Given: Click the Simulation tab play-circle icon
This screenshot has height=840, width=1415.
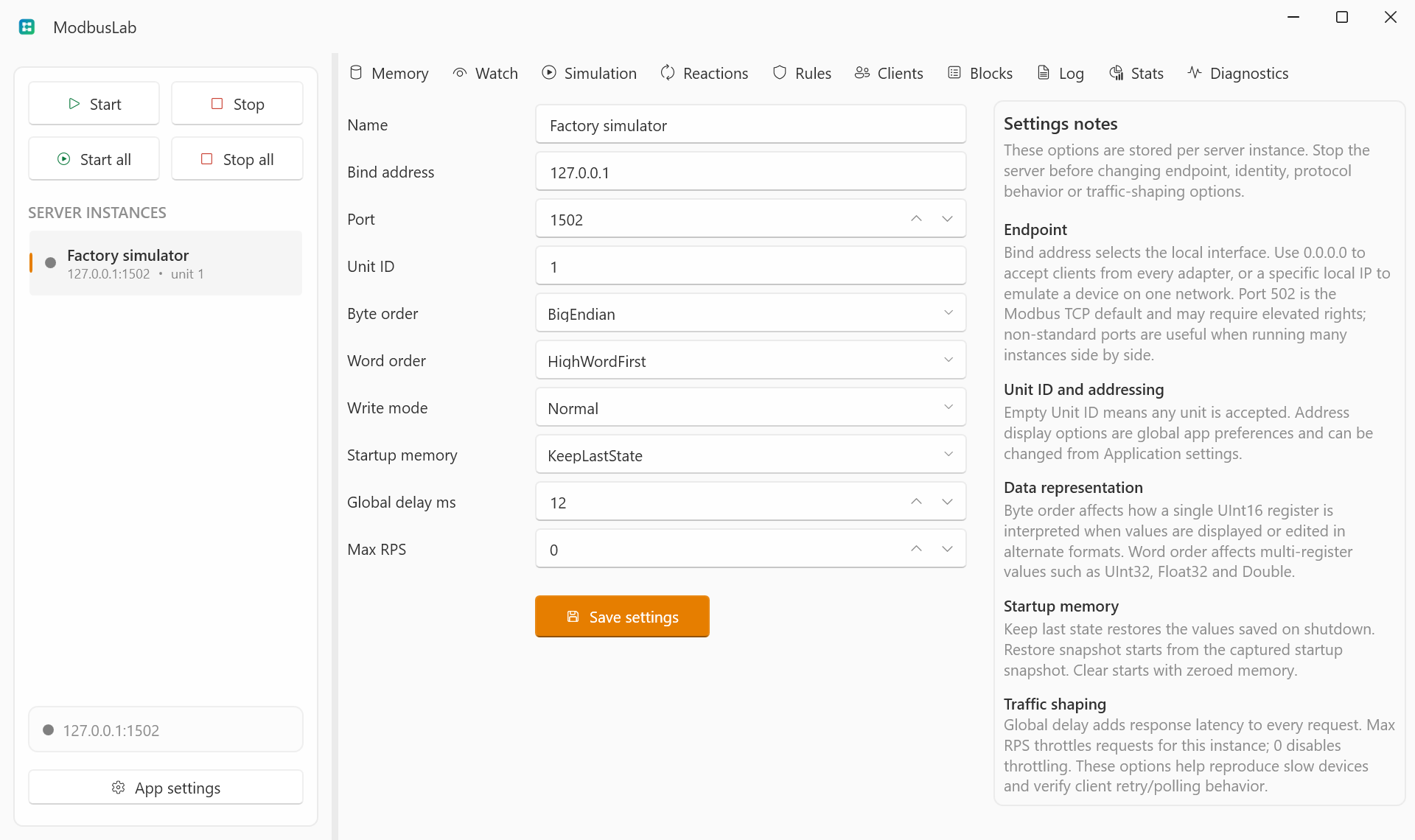Looking at the screenshot, I should 549,73.
